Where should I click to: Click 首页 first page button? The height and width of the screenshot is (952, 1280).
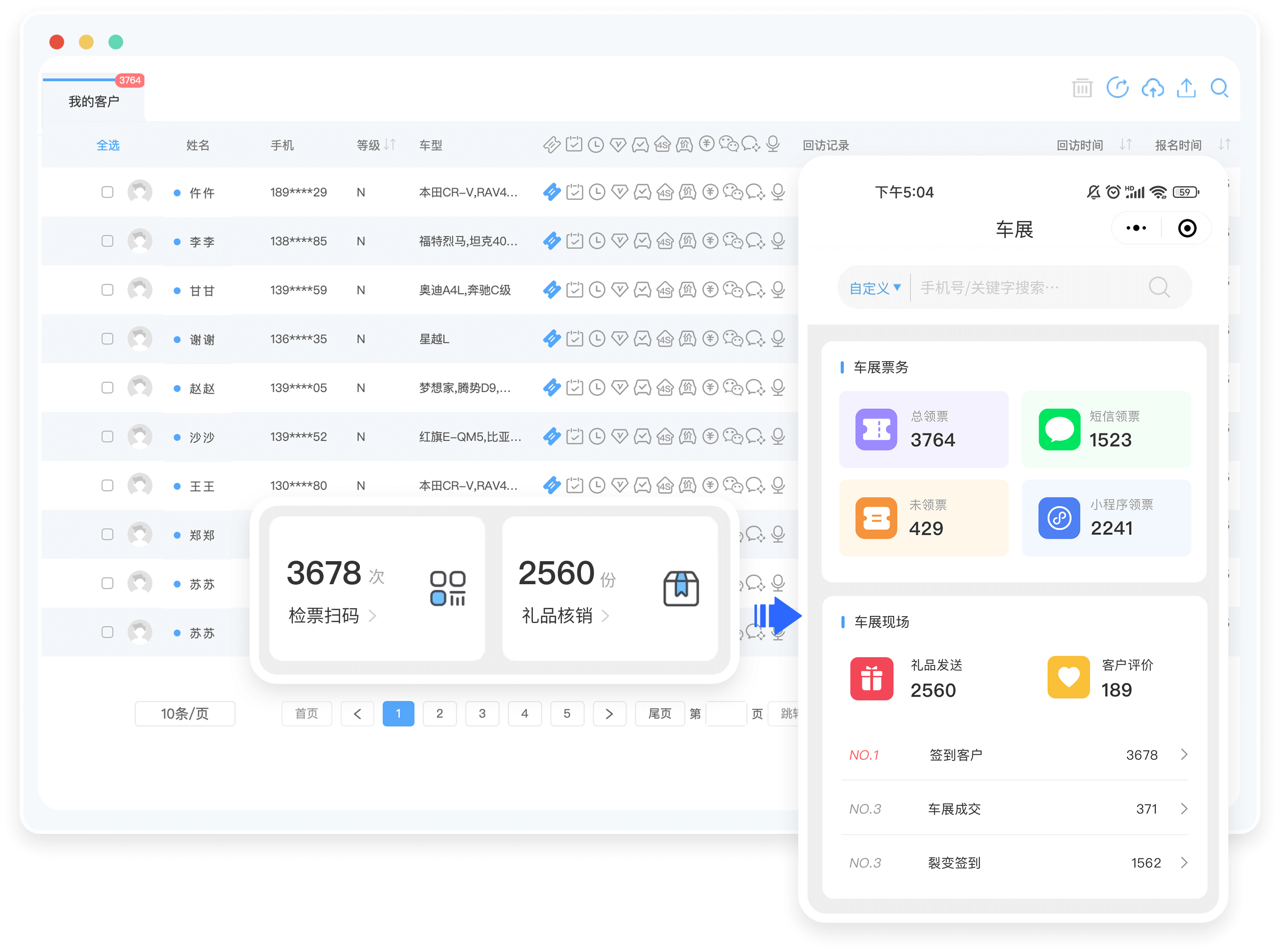(x=306, y=713)
